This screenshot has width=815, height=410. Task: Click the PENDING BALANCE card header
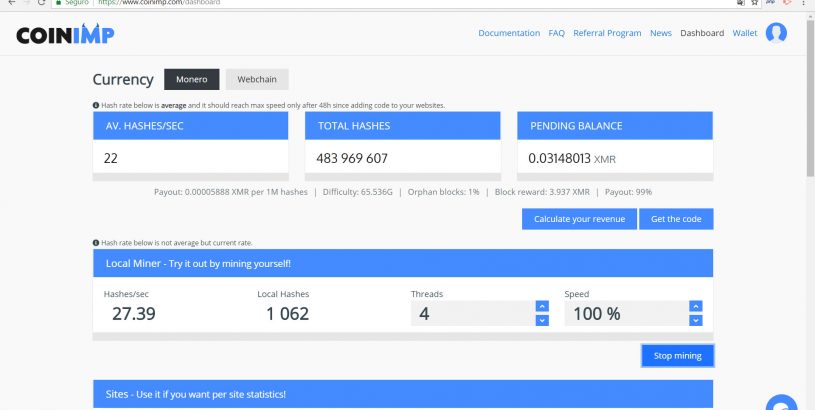[615, 126]
